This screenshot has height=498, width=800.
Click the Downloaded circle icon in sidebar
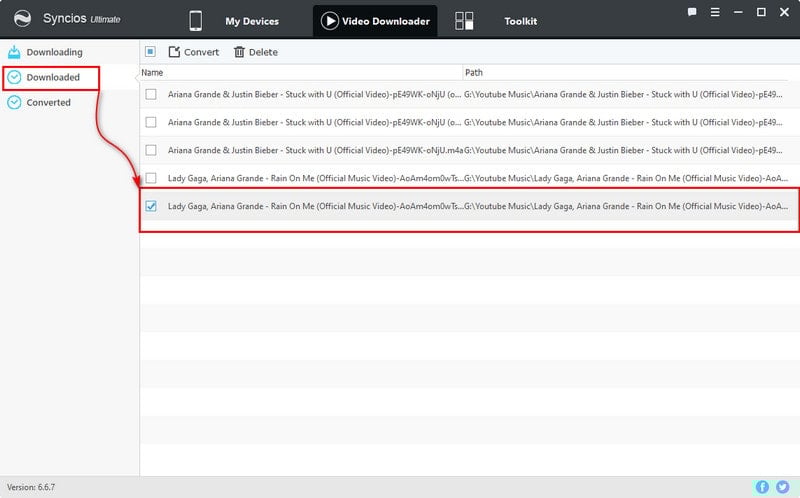[14, 77]
